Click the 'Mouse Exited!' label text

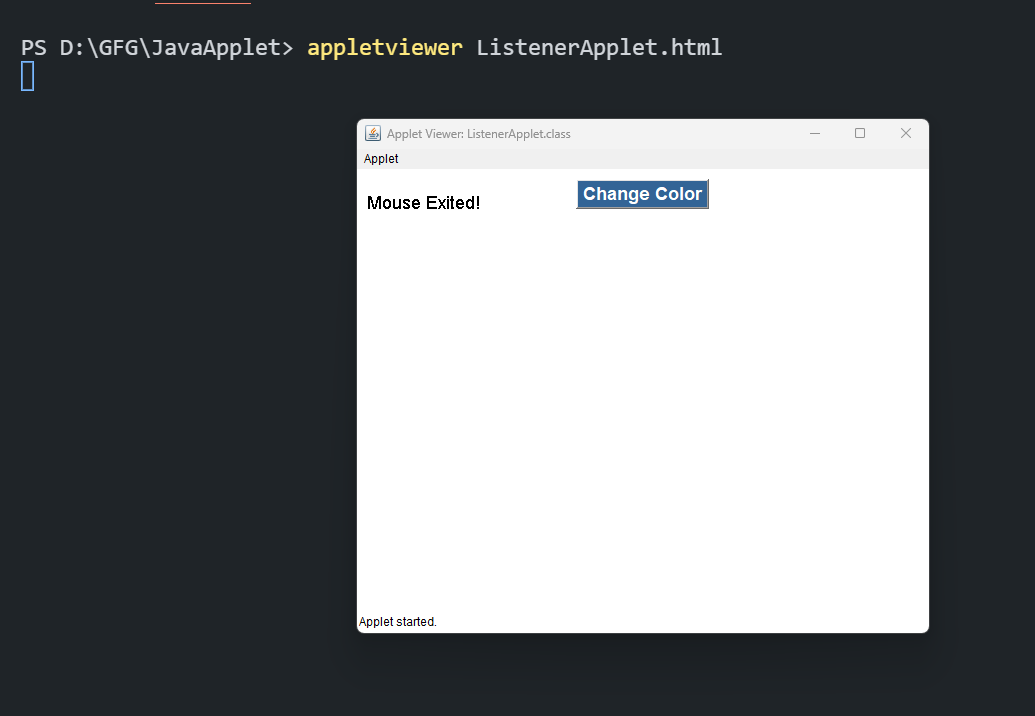pyautogui.click(x=423, y=203)
